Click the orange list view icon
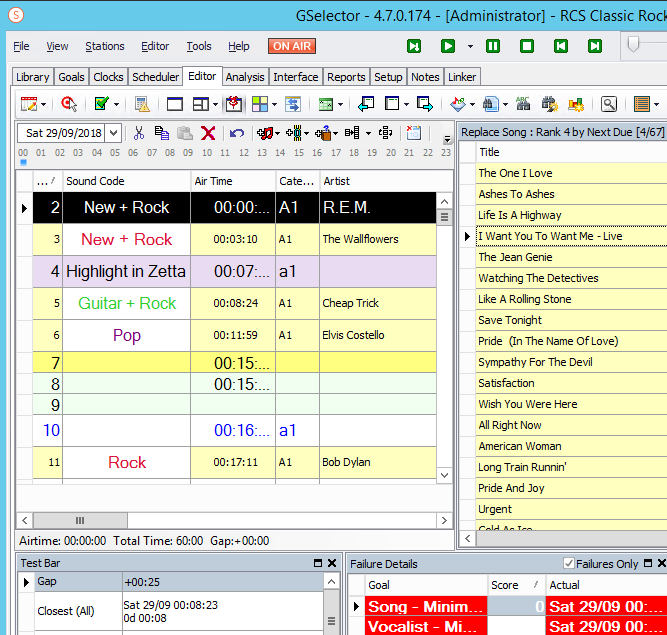Viewport: 667px width, 635px height. click(x=641, y=104)
